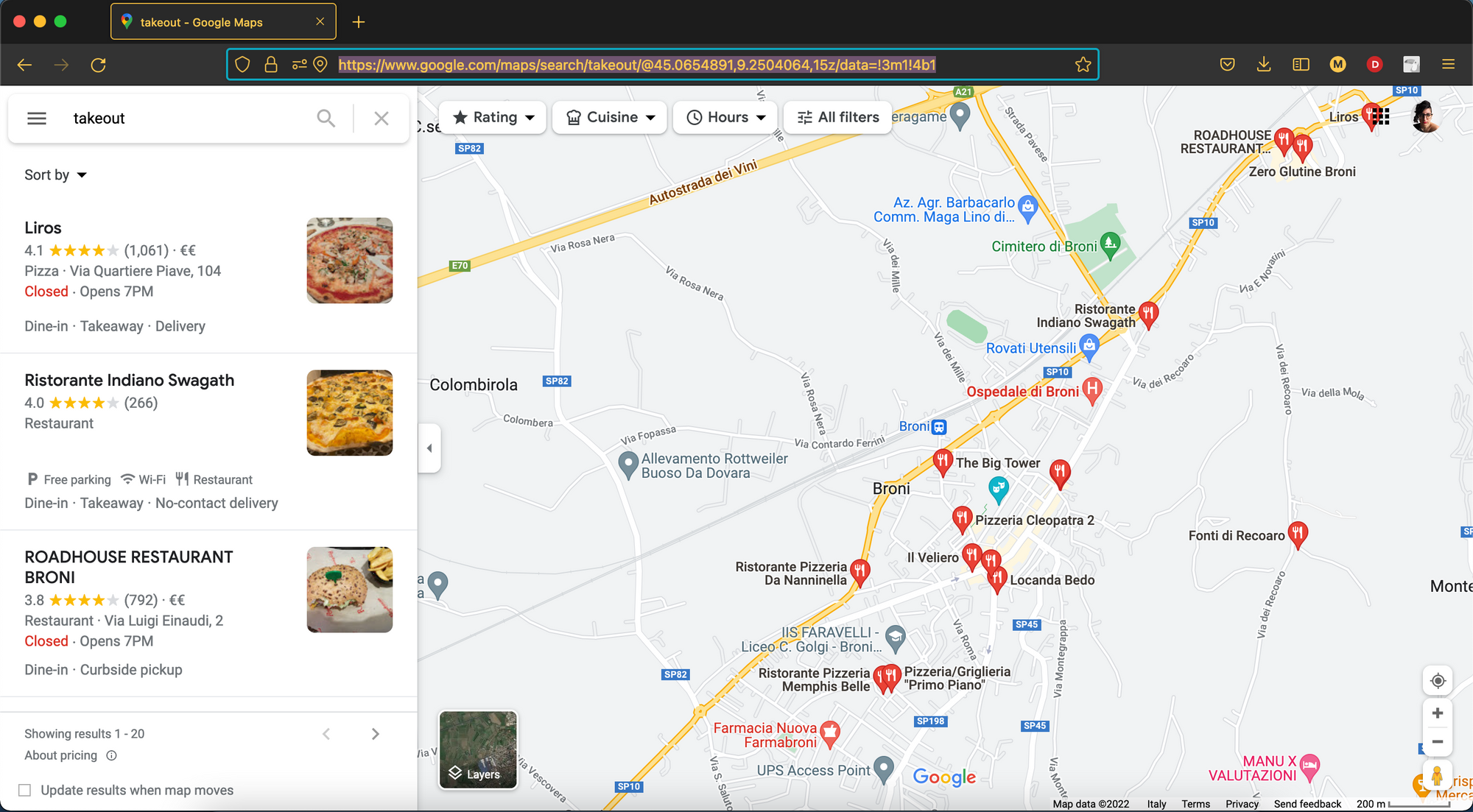Image resolution: width=1473 pixels, height=812 pixels.
Task: Select the Broni train station icon
Action: (939, 427)
